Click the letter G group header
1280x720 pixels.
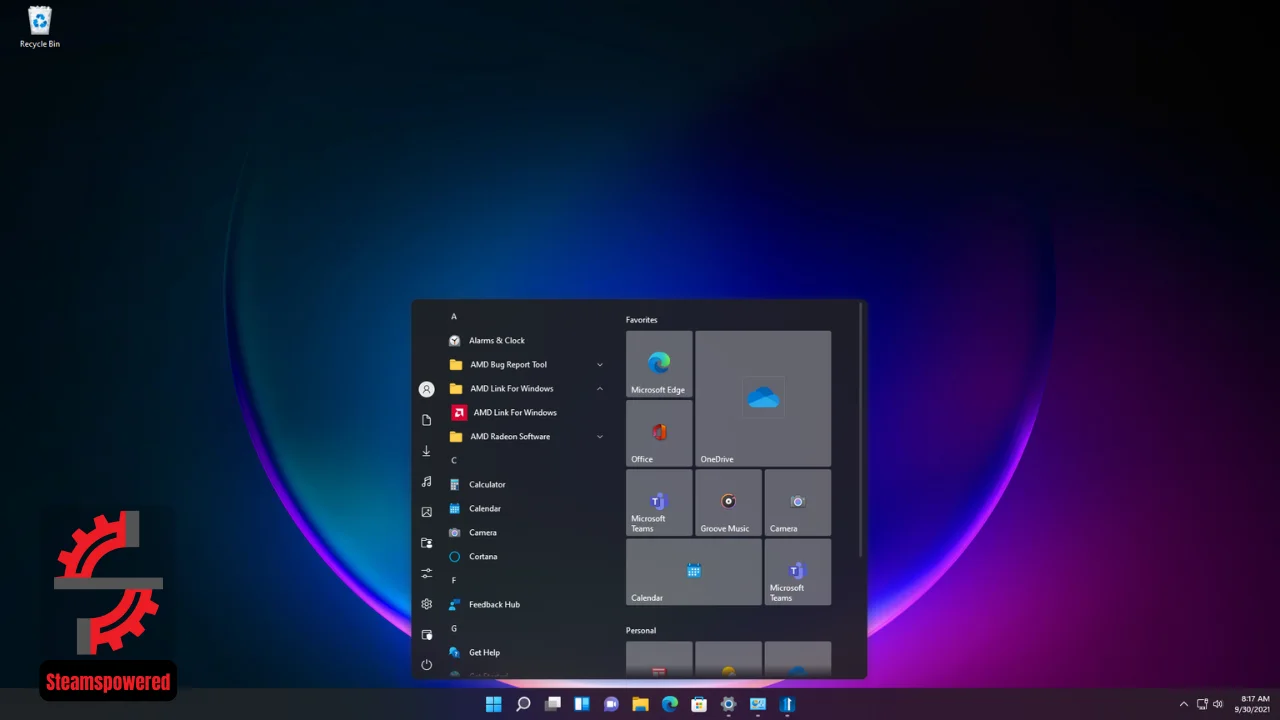[x=454, y=629]
